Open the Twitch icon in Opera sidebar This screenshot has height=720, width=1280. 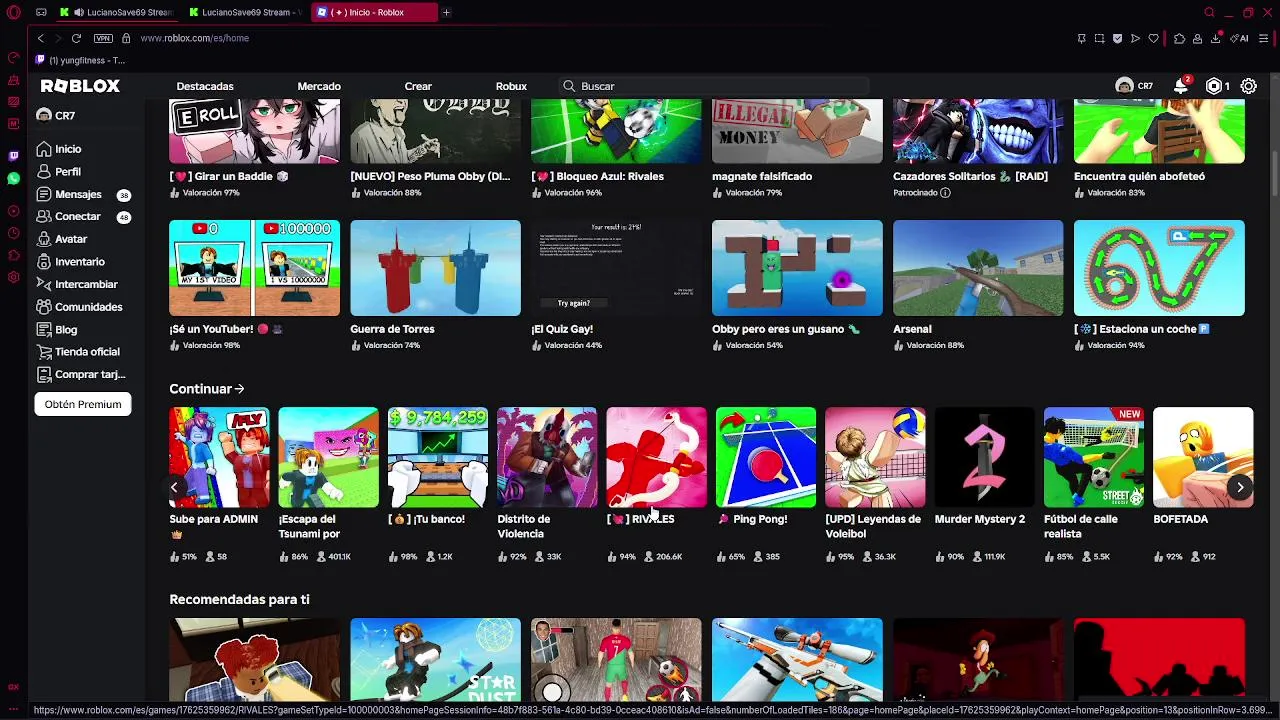[14, 156]
